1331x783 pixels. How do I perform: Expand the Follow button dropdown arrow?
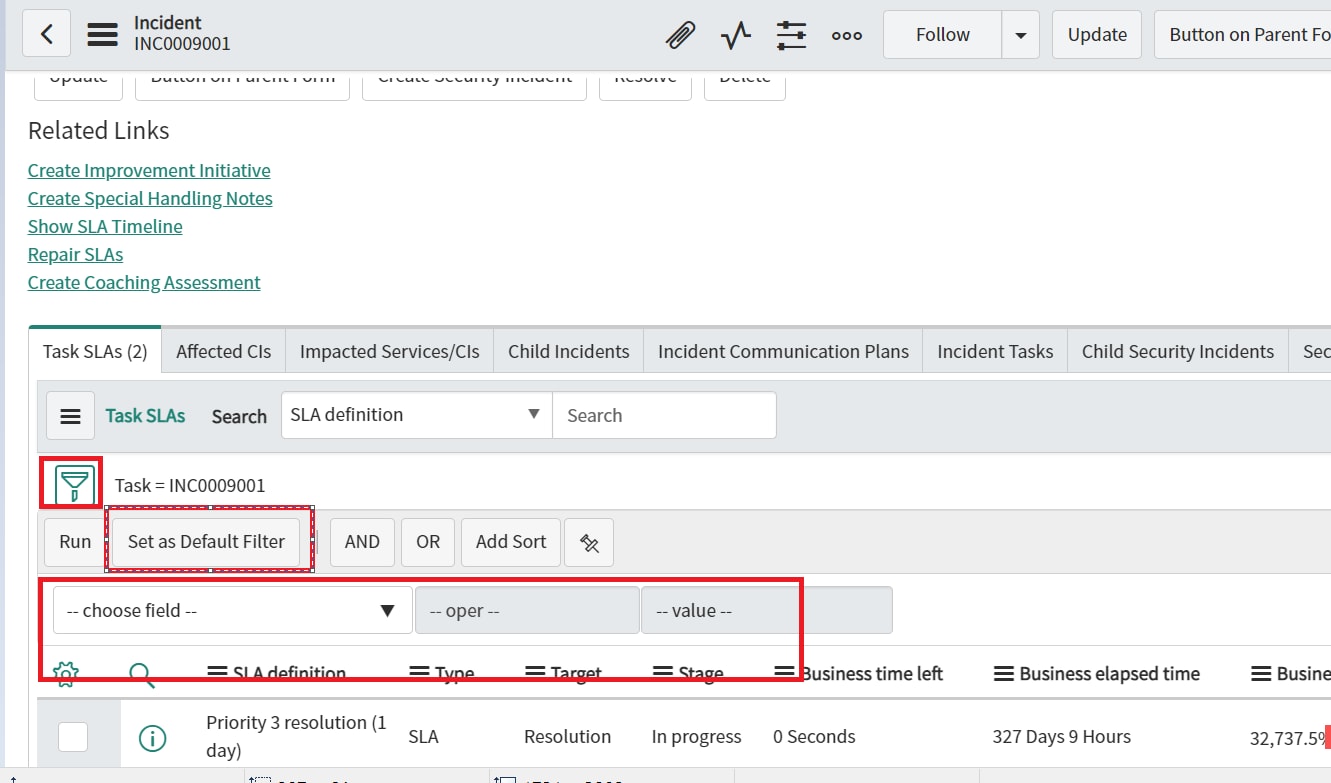1020,33
